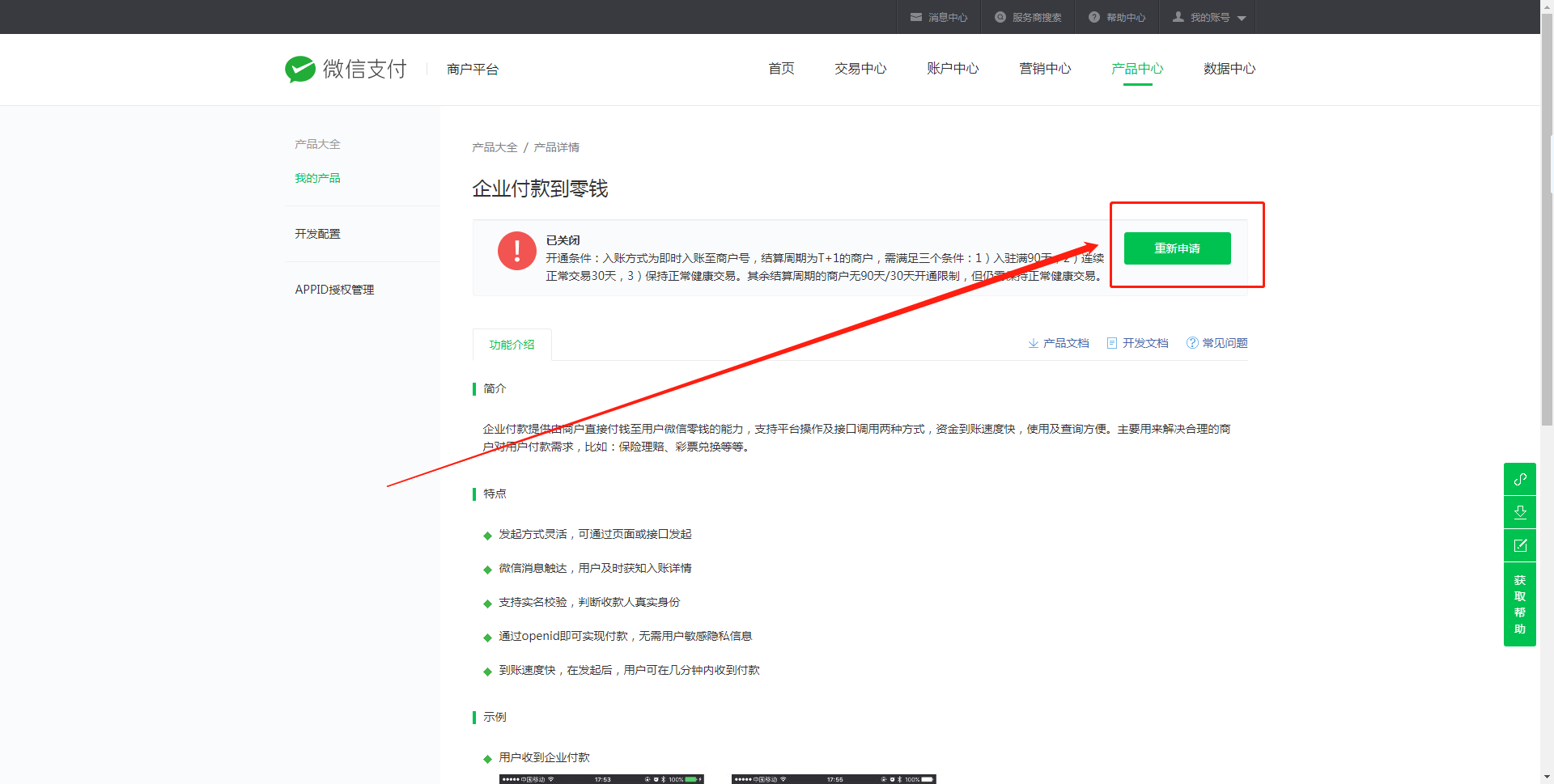Click the example phone screenshot showing 17:53
The height and width of the screenshot is (784, 1554).
coord(601,779)
